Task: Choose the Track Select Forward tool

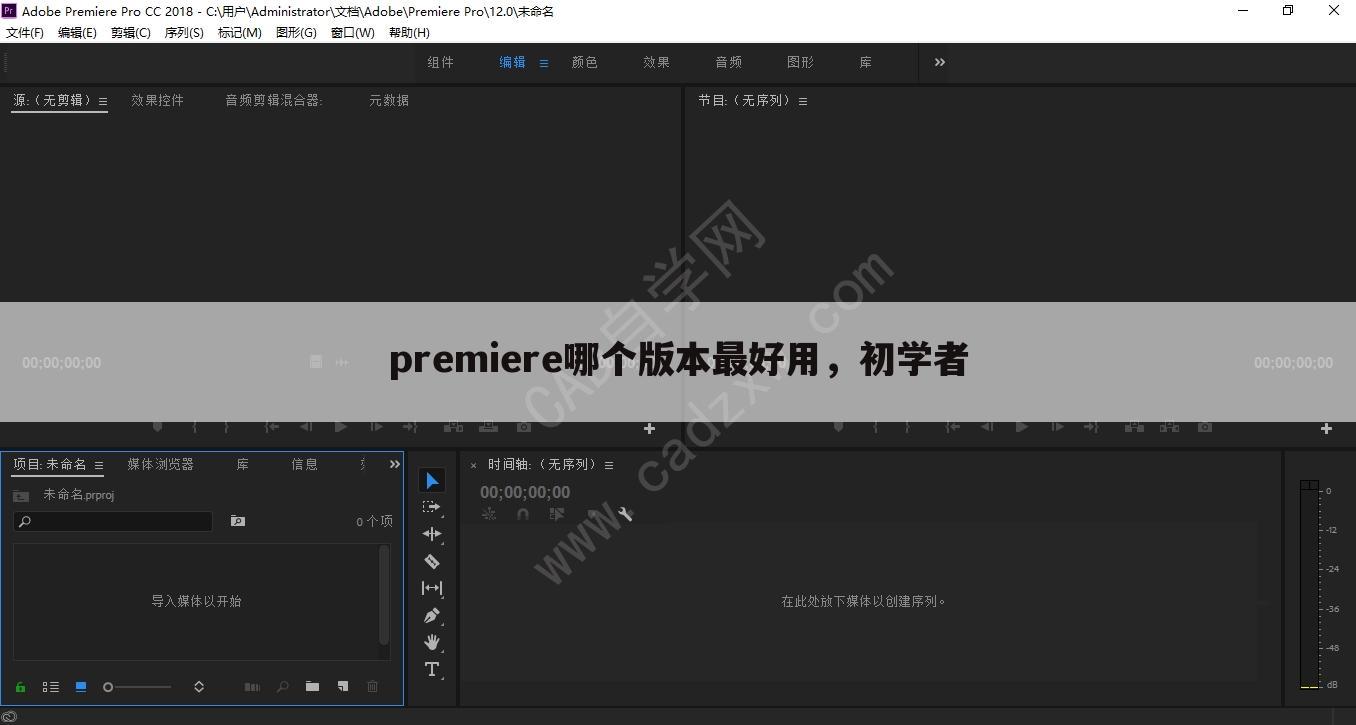Action: (x=432, y=508)
